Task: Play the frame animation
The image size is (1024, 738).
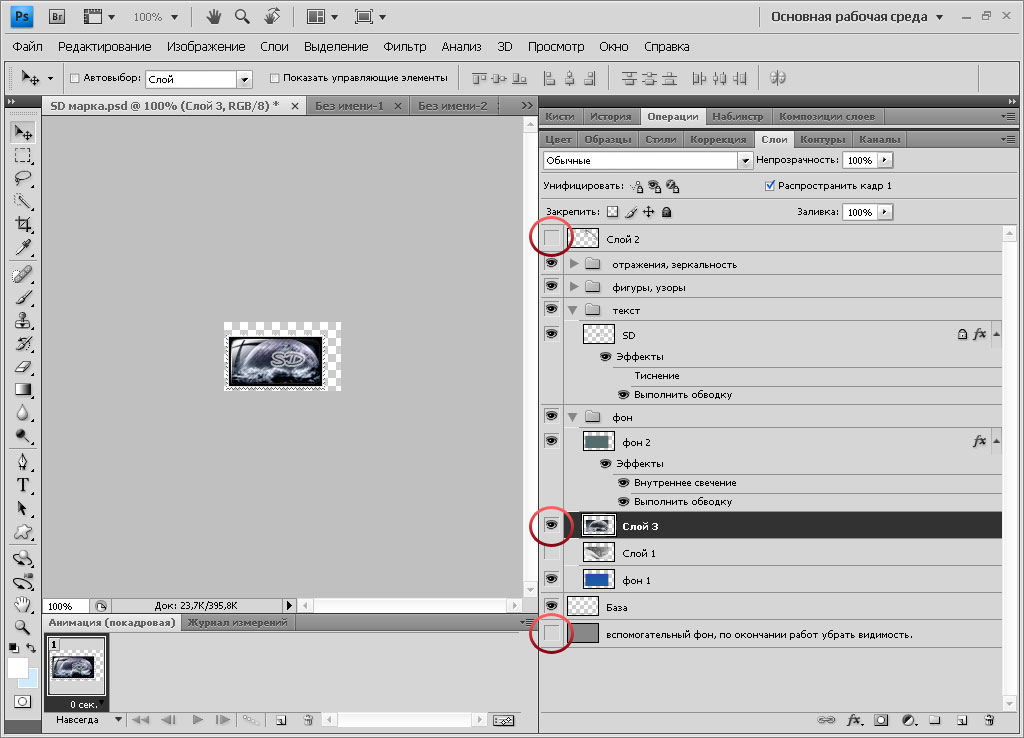Action: click(x=197, y=720)
